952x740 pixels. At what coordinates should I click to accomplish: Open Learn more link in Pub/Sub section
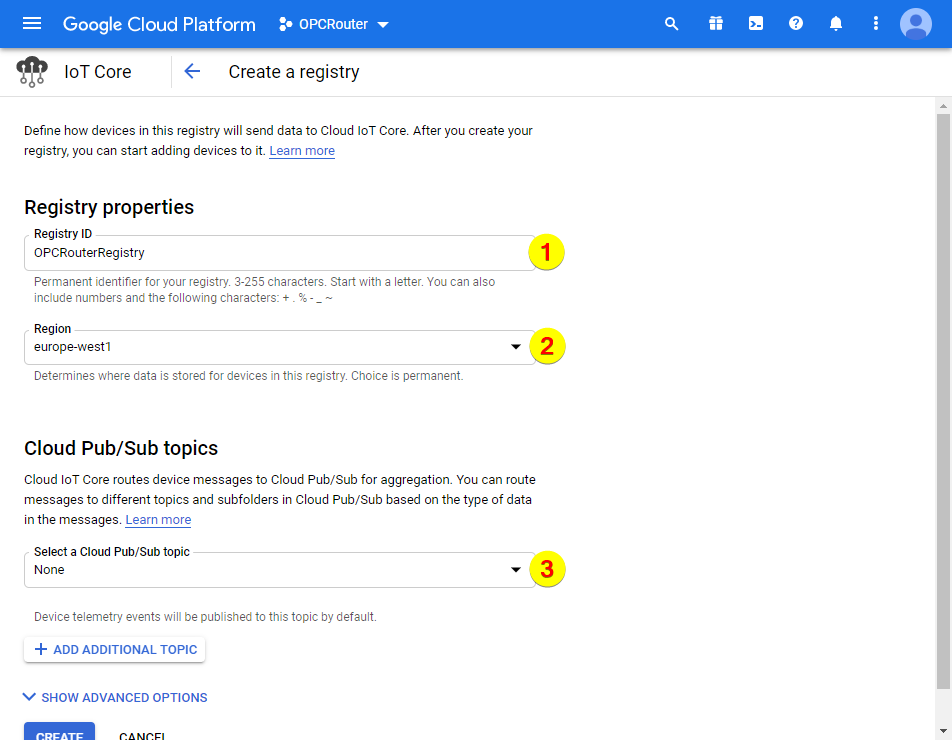click(158, 520)
